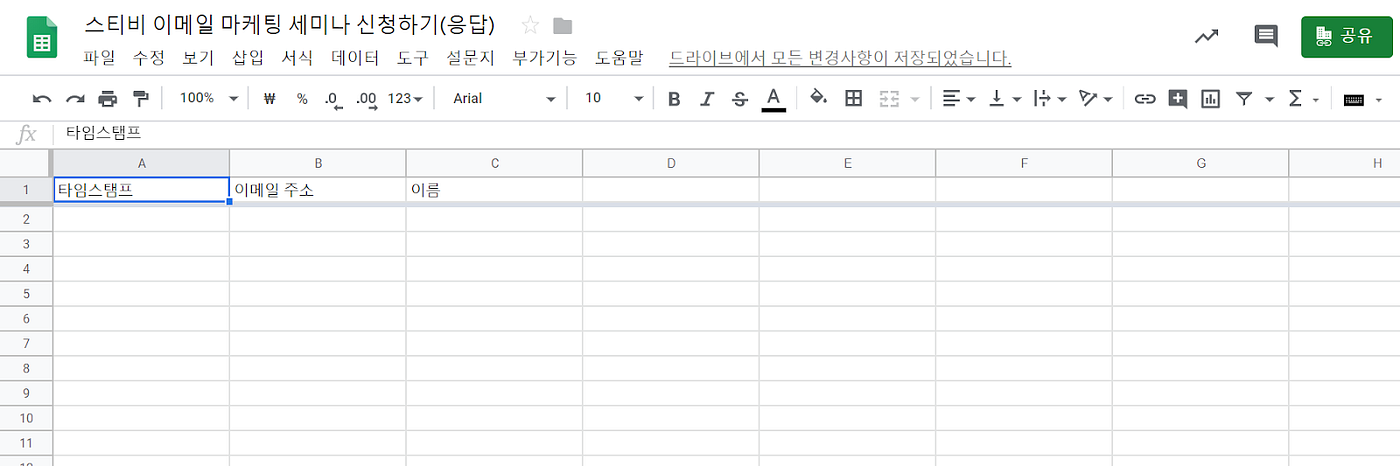Screen dimensions: 1400x466
Task: Select row 10 header
Action: point(26,418)
